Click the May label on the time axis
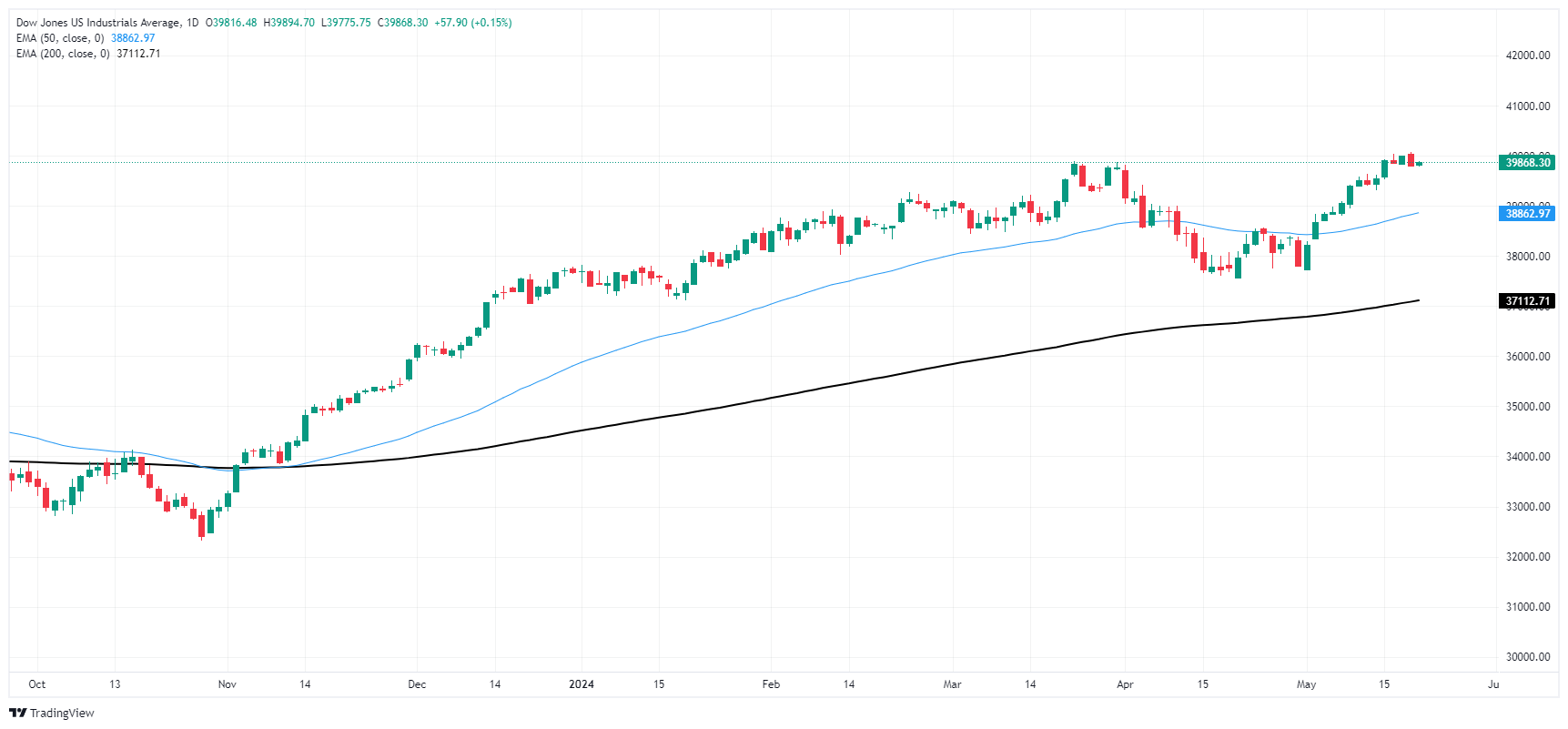The width and height of the screenshot is (1568, 729). pyautogui.click(x=1306, y=684)
